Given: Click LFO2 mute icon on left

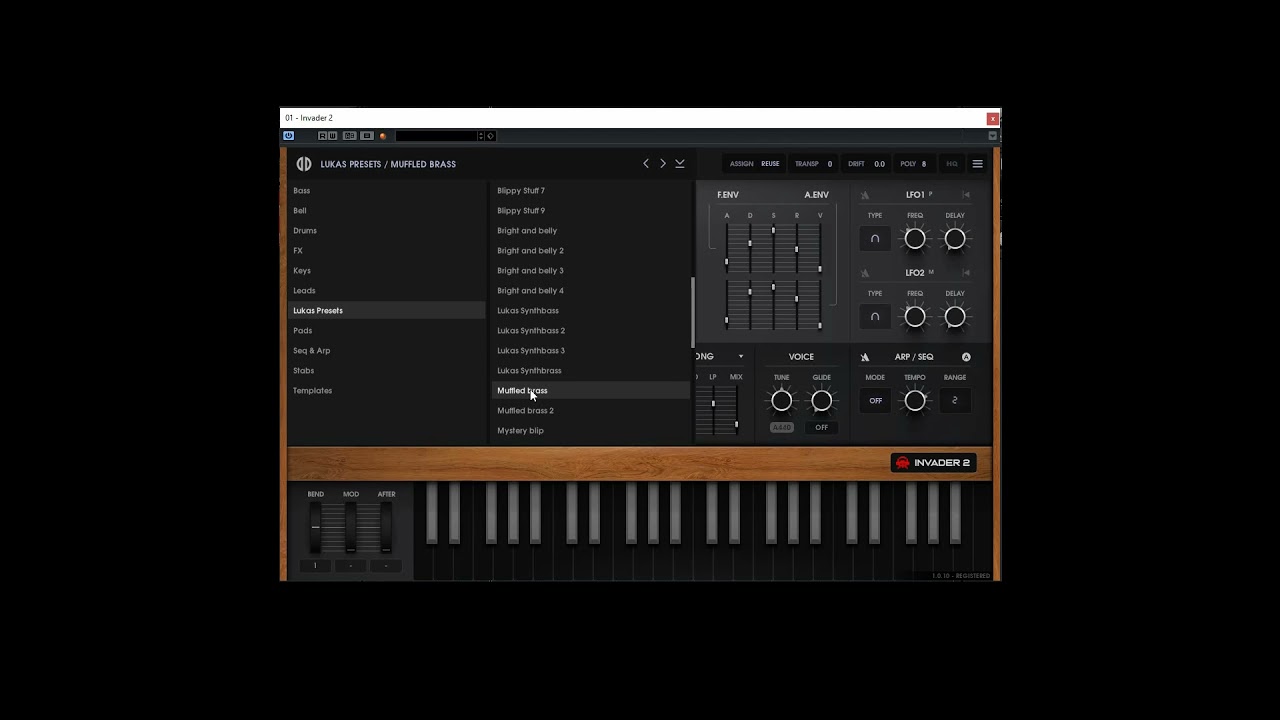Looking at the screenshot, I should (x=865, y=273).
